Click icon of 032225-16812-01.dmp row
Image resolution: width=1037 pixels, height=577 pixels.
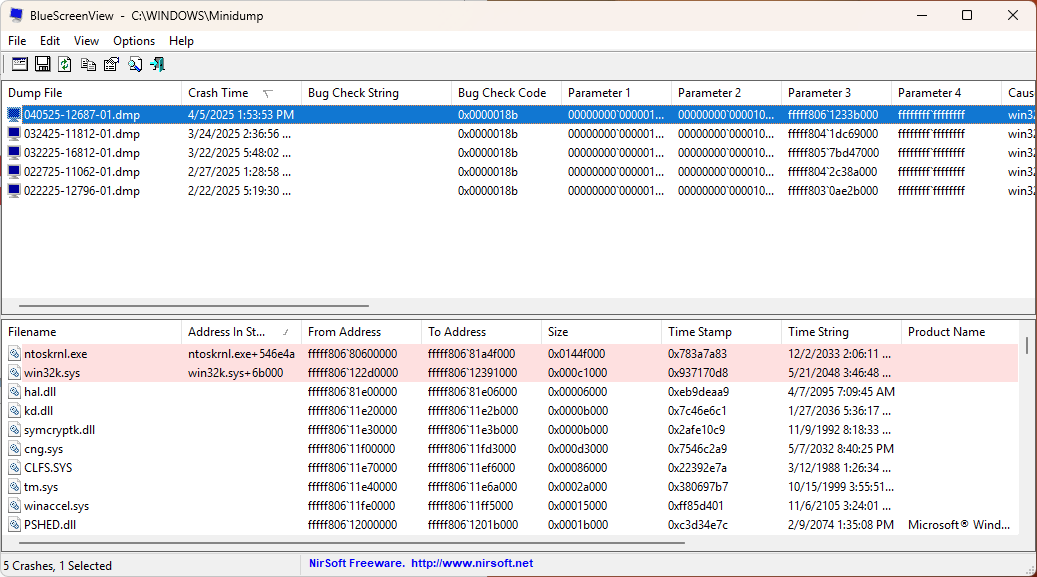pos(14,153)
